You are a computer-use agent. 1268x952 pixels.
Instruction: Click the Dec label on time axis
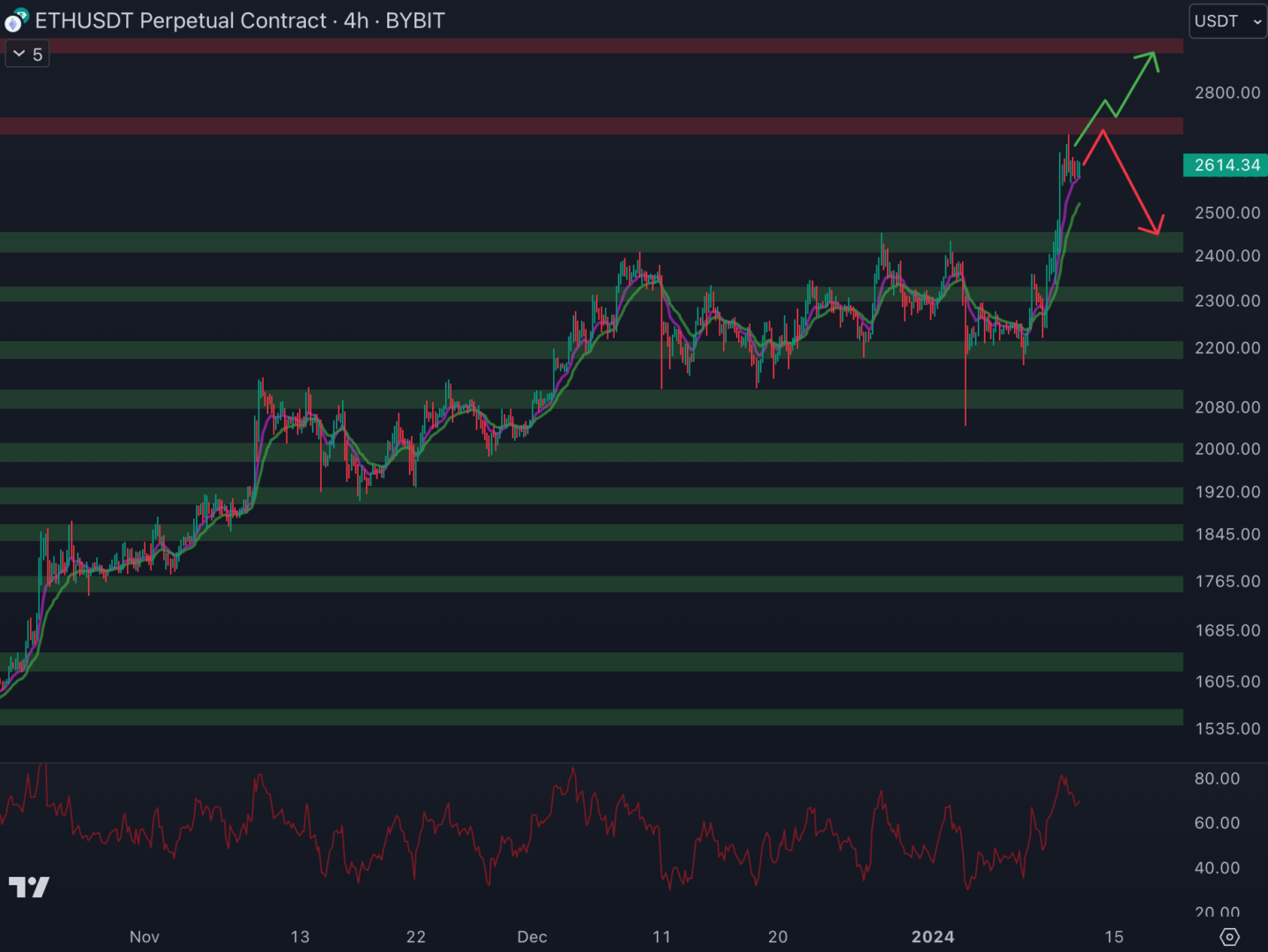tap(532, 937)
